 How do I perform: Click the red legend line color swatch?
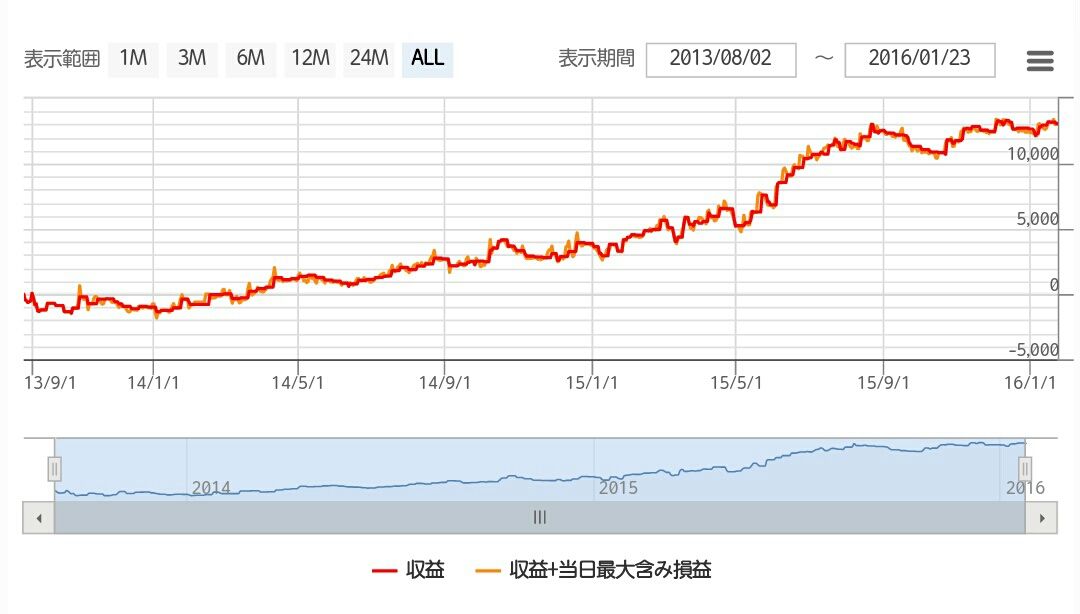[384, 571]
